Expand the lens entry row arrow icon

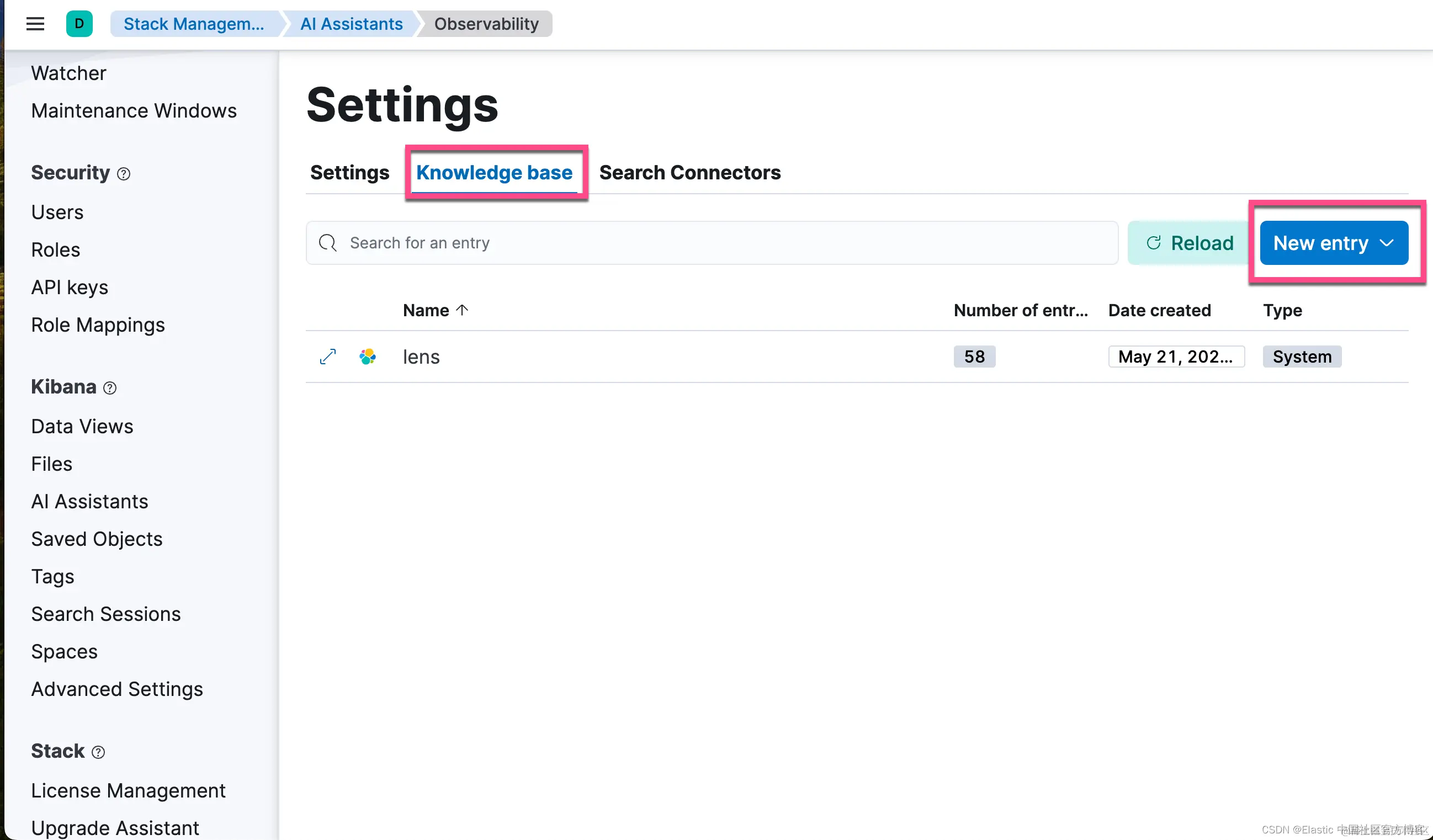point(327,357)
